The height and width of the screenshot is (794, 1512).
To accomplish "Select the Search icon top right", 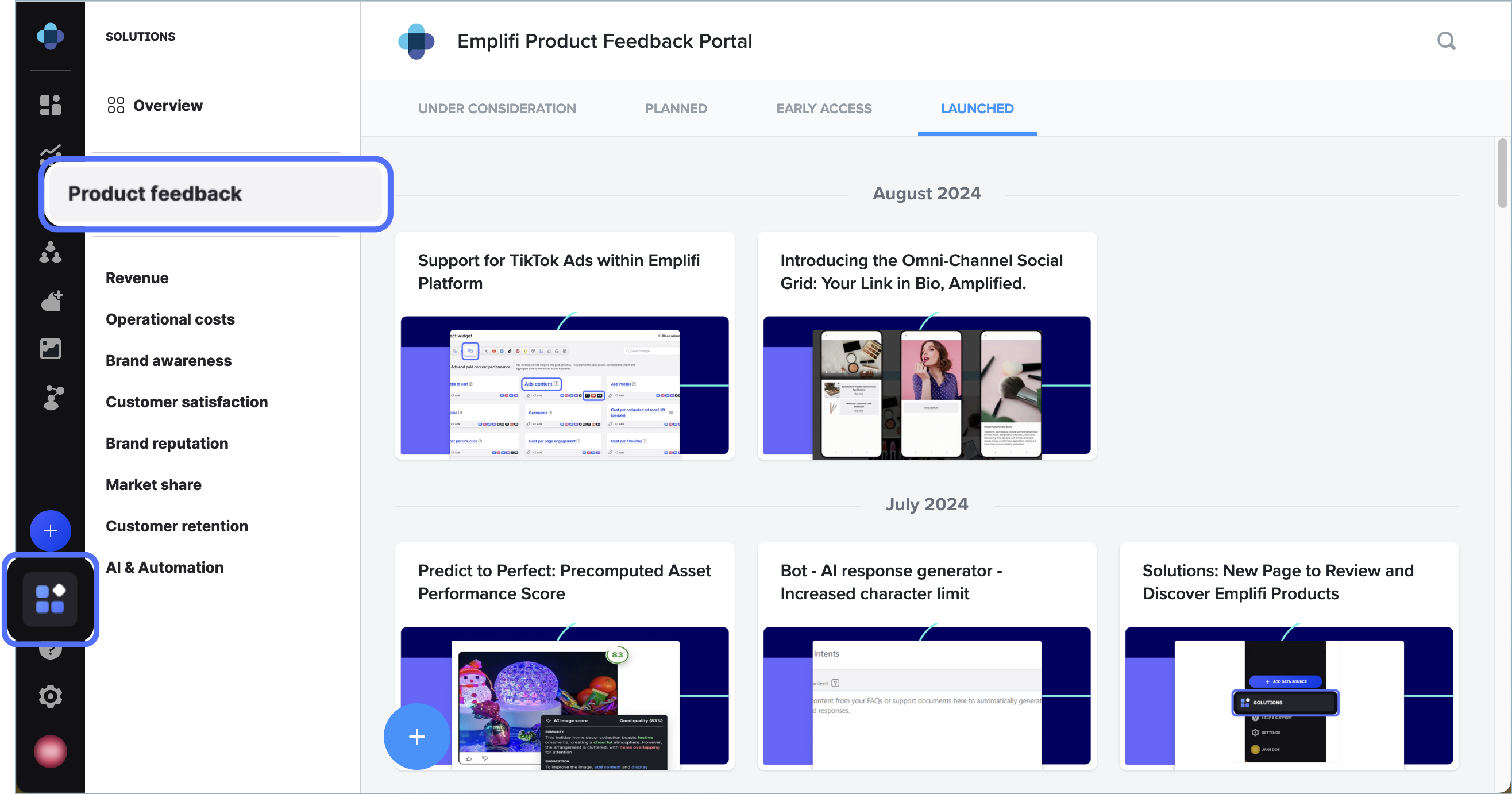I will coord(1447,40).
